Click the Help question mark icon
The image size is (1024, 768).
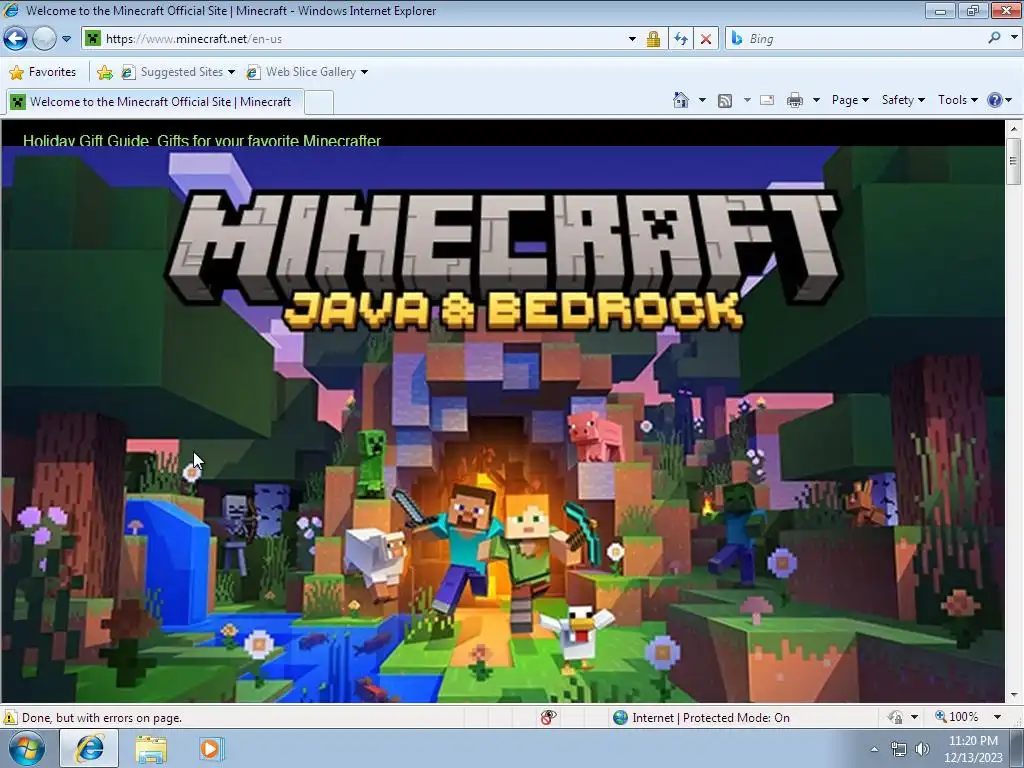tap(995, 100)
